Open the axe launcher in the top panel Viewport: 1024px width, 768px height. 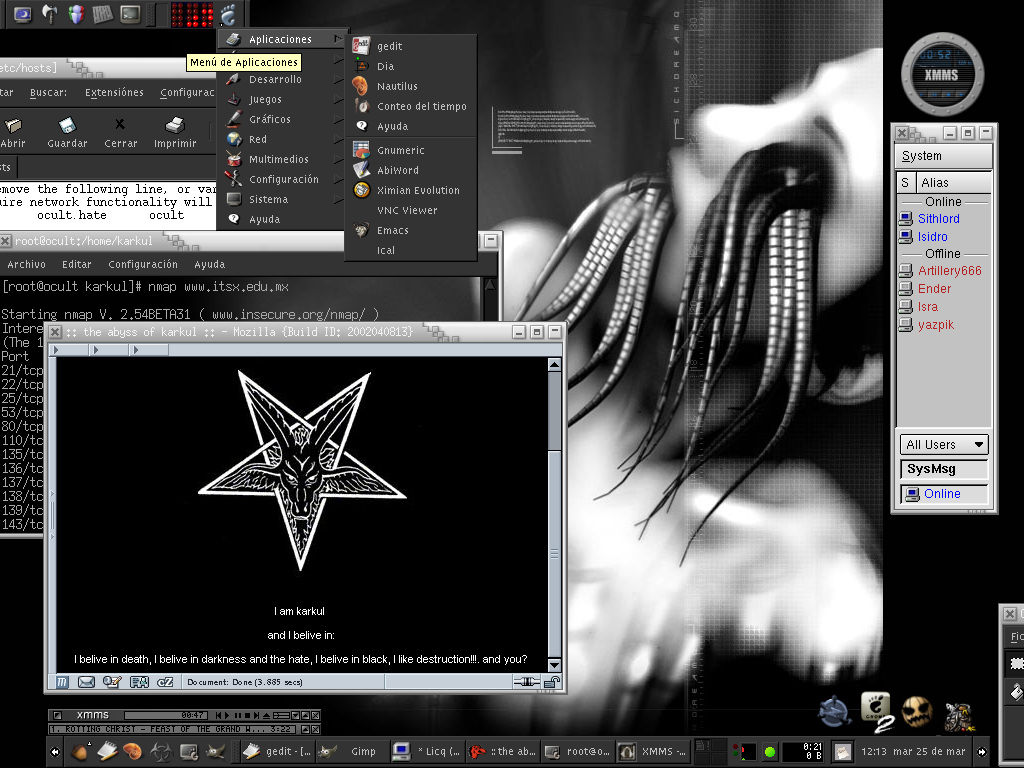50,14
